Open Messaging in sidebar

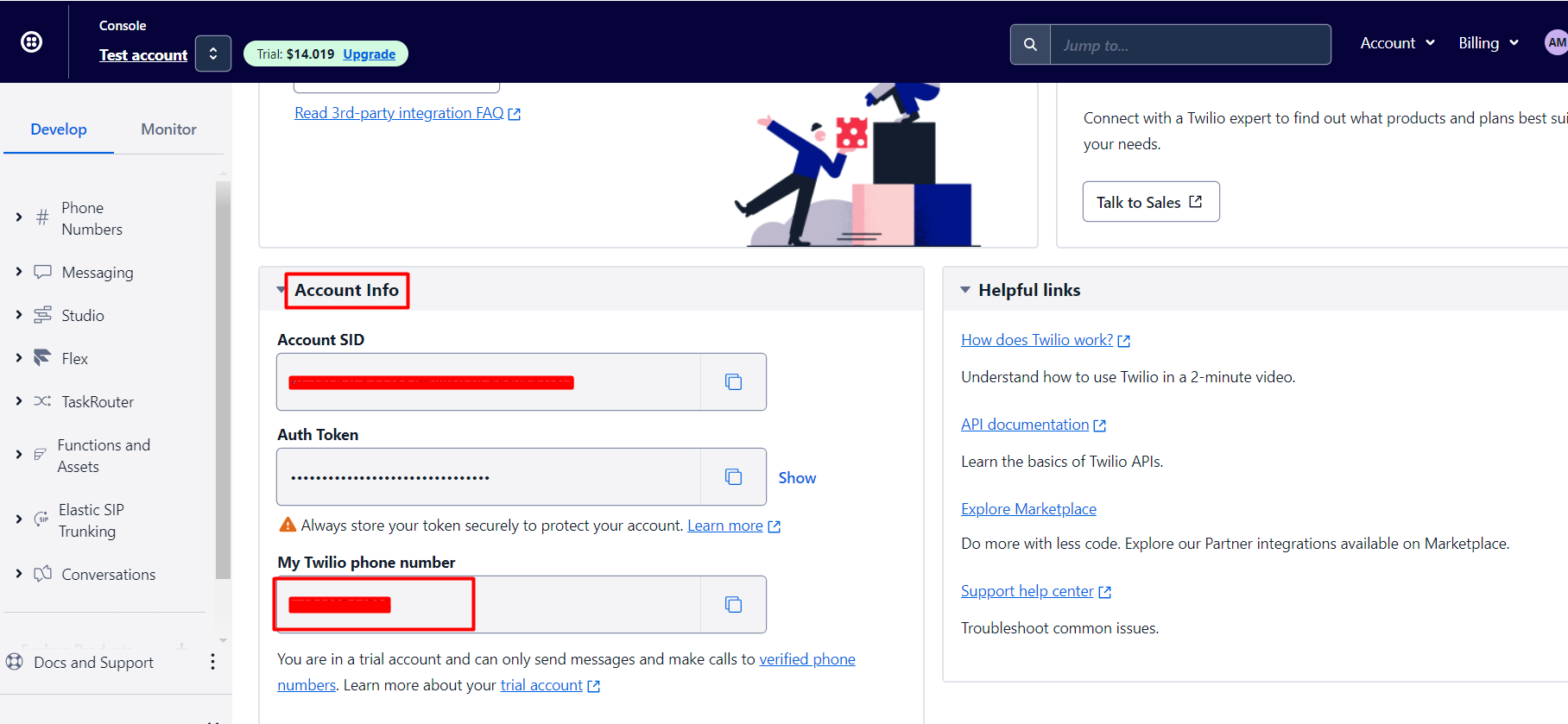coord(98,273)
